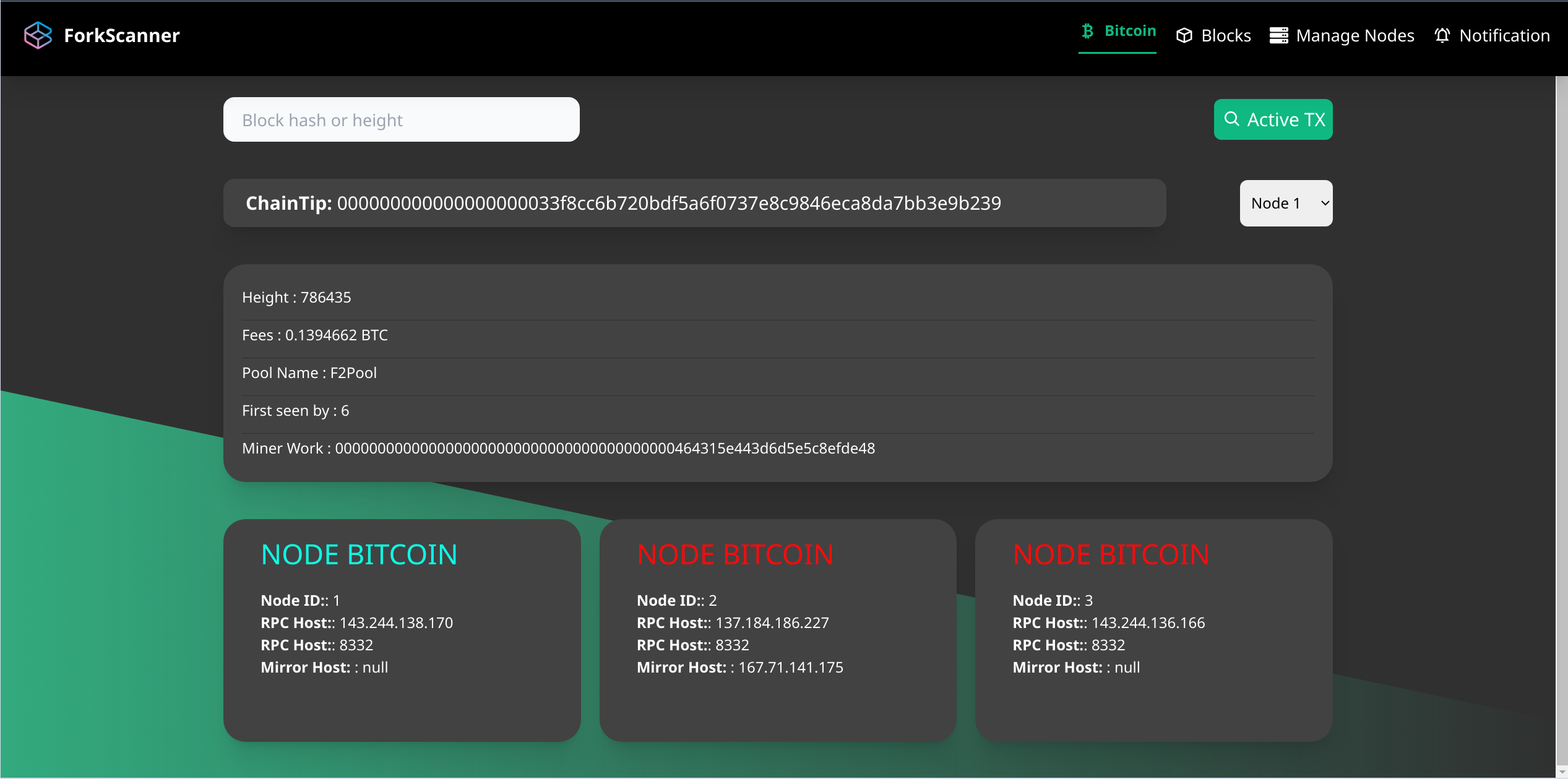Select the Node ID 3 card

point(1153,630)
